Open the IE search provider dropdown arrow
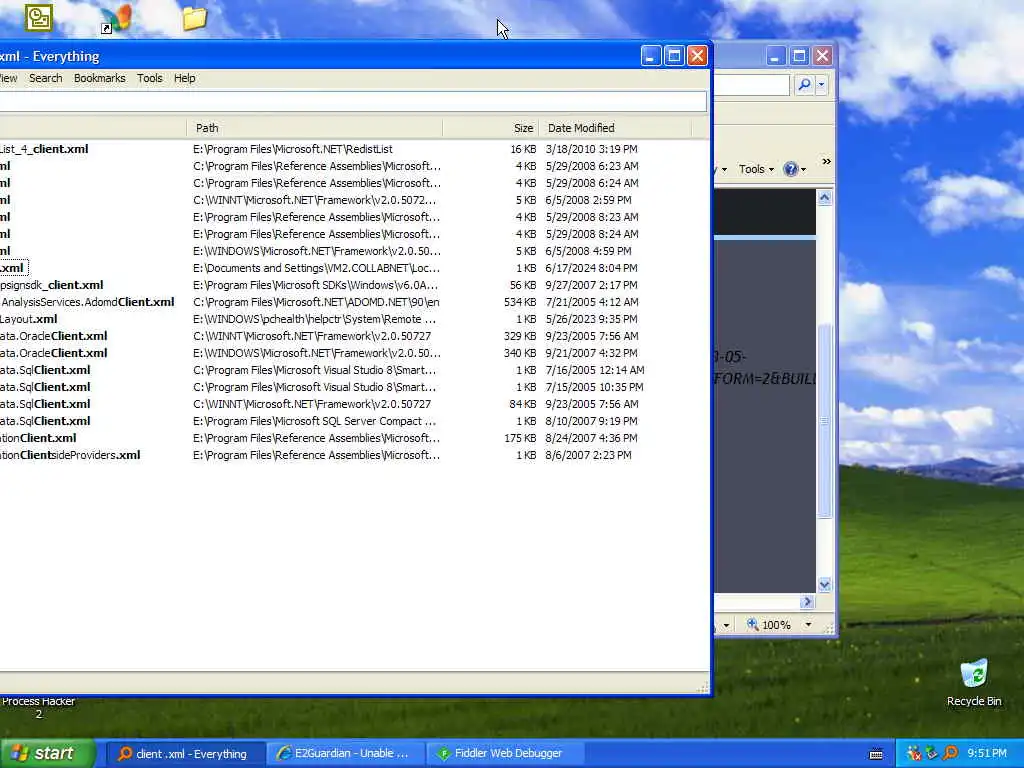 [822, 84]
